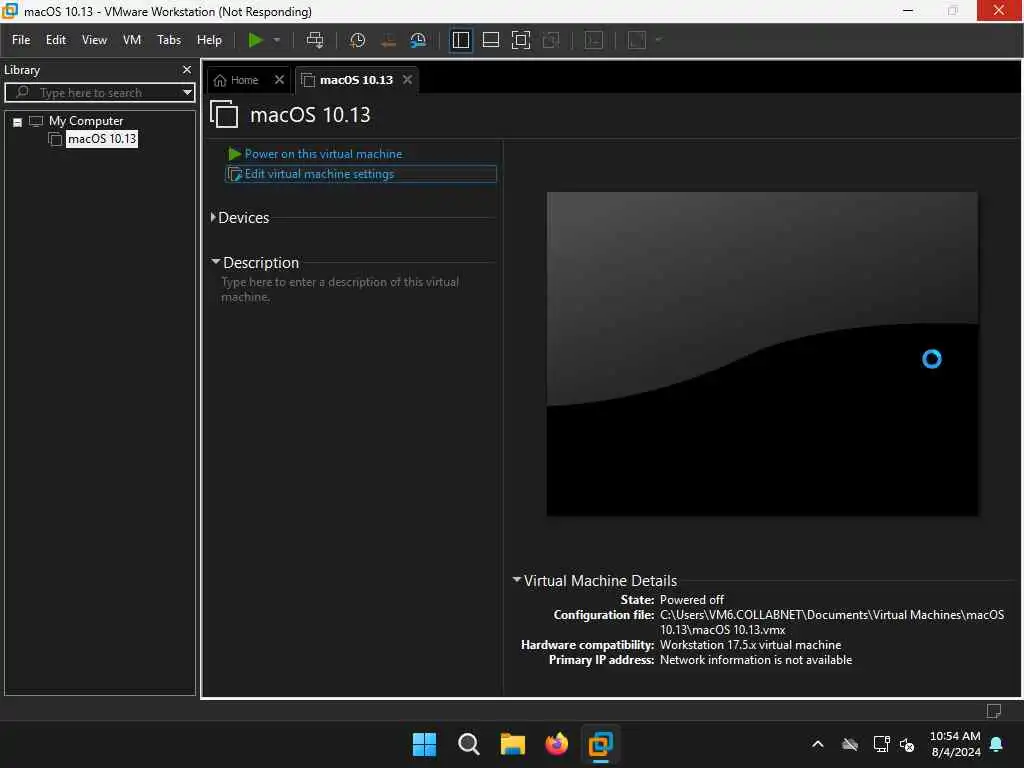Select macOS 10.13 in the Library tree

(102, 138)
